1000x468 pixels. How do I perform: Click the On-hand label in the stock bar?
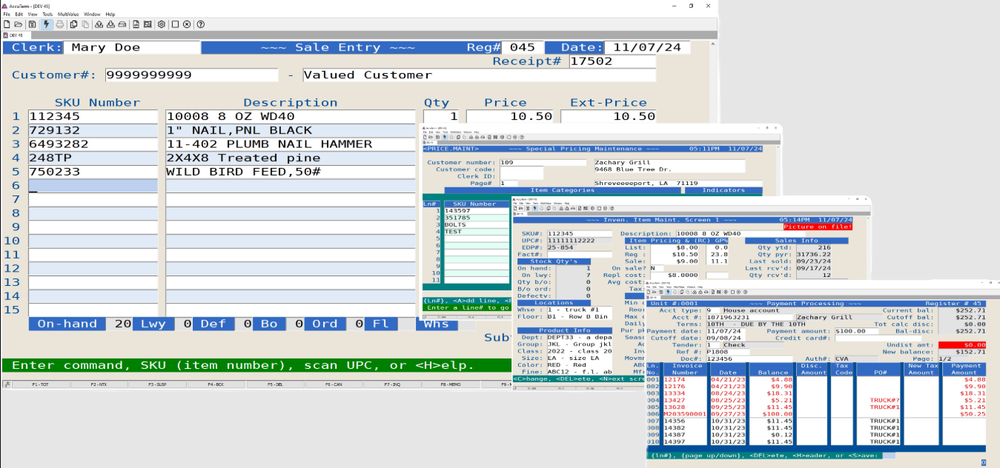(x=66, y=324)
